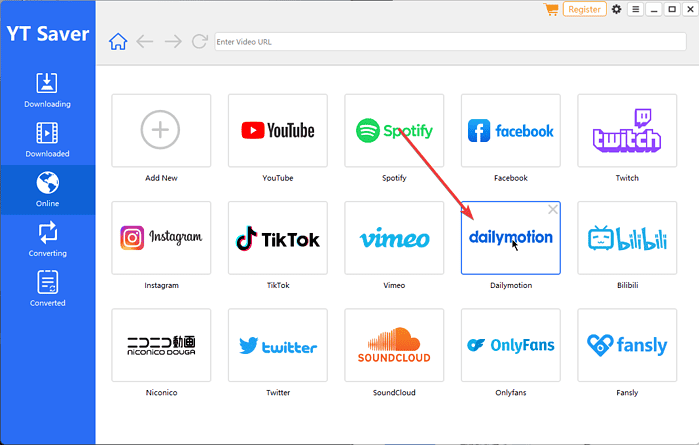Go forward with the right arrow
Image resolution: width=699 pixels, height=445 pixels.
[172, 41]
